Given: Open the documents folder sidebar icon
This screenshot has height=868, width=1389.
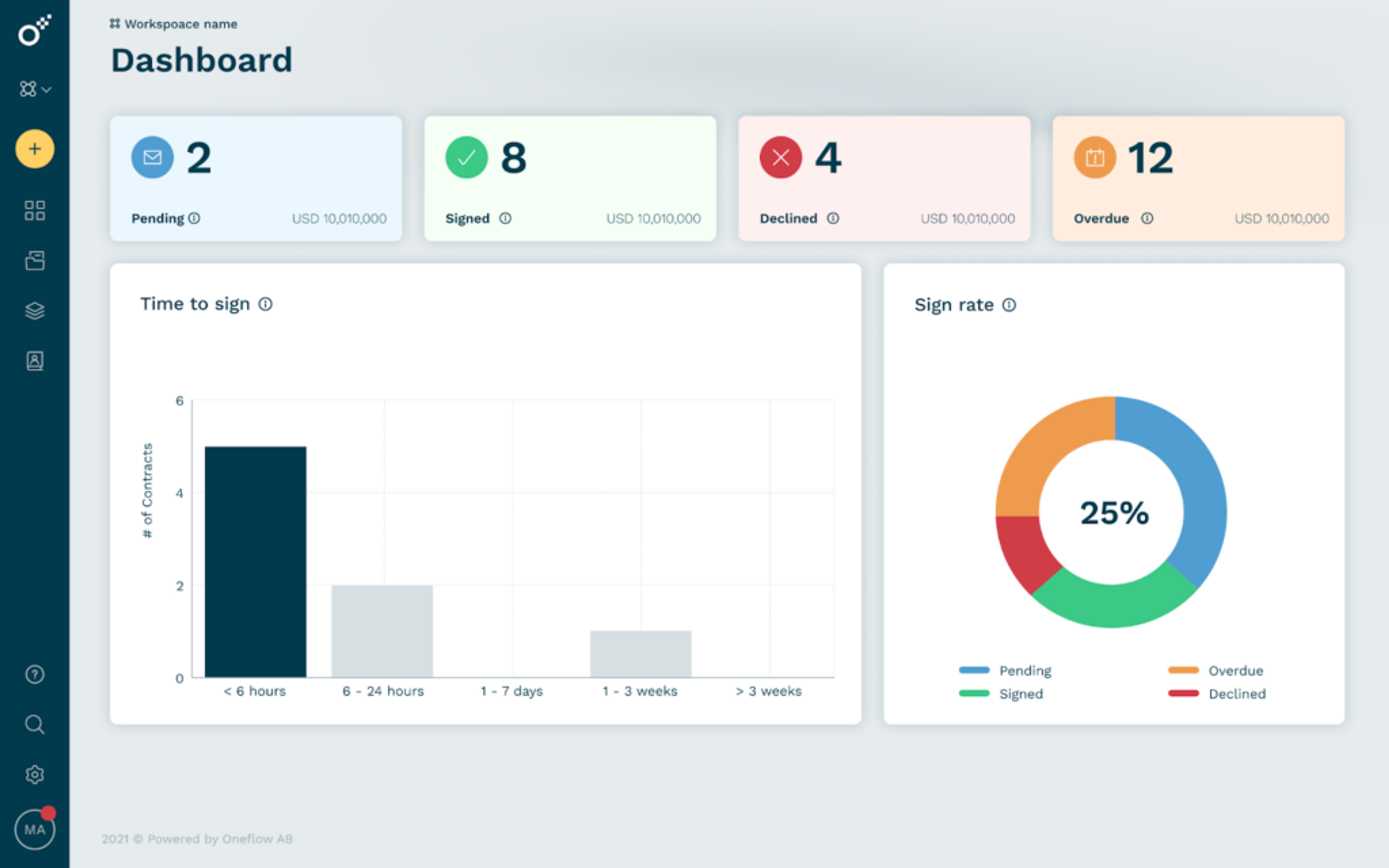Looking at the screenshot, I should pyautogui.click(x=34, y=261).
